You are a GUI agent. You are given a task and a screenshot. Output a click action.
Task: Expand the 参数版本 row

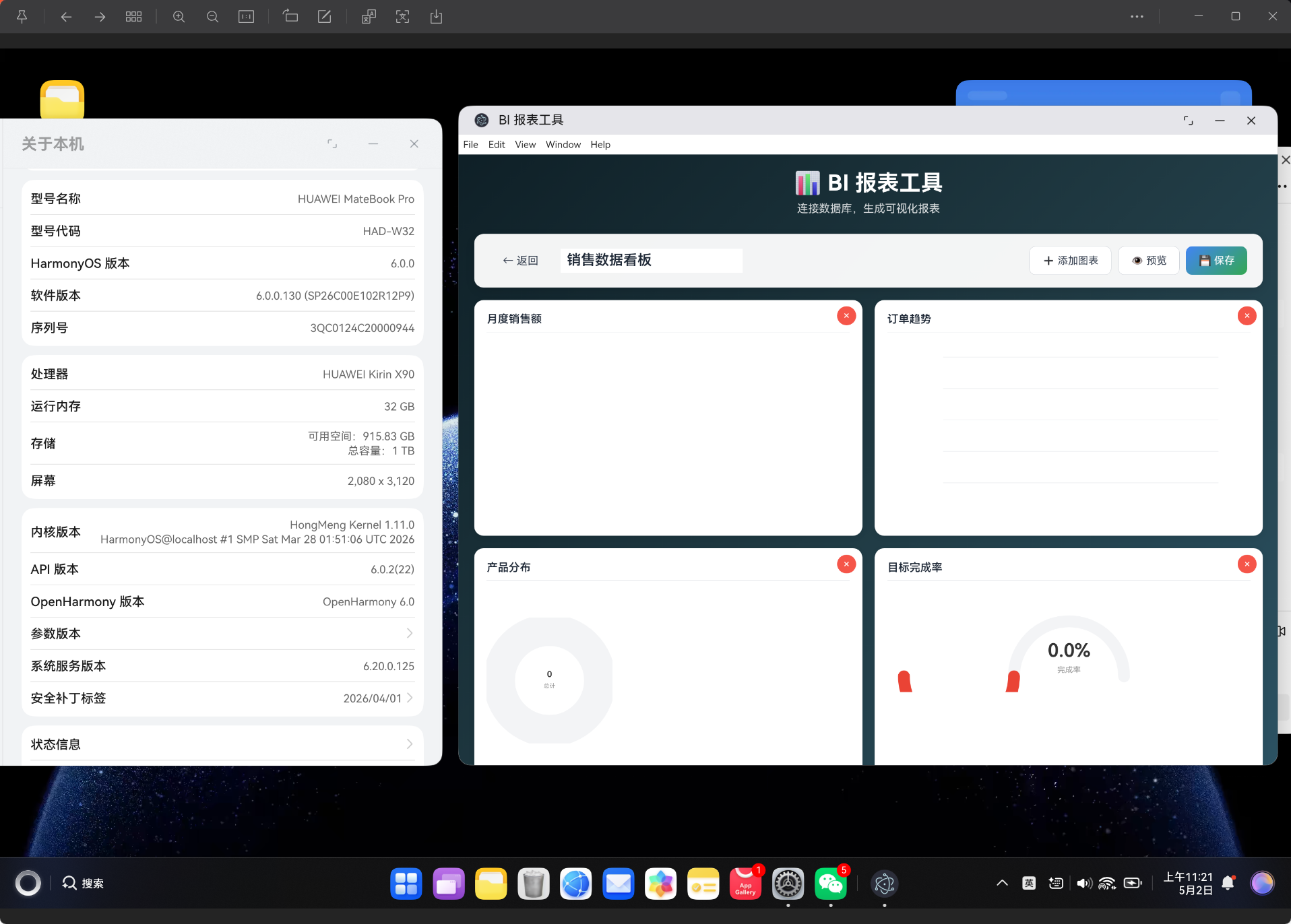(x=222, y=634)
